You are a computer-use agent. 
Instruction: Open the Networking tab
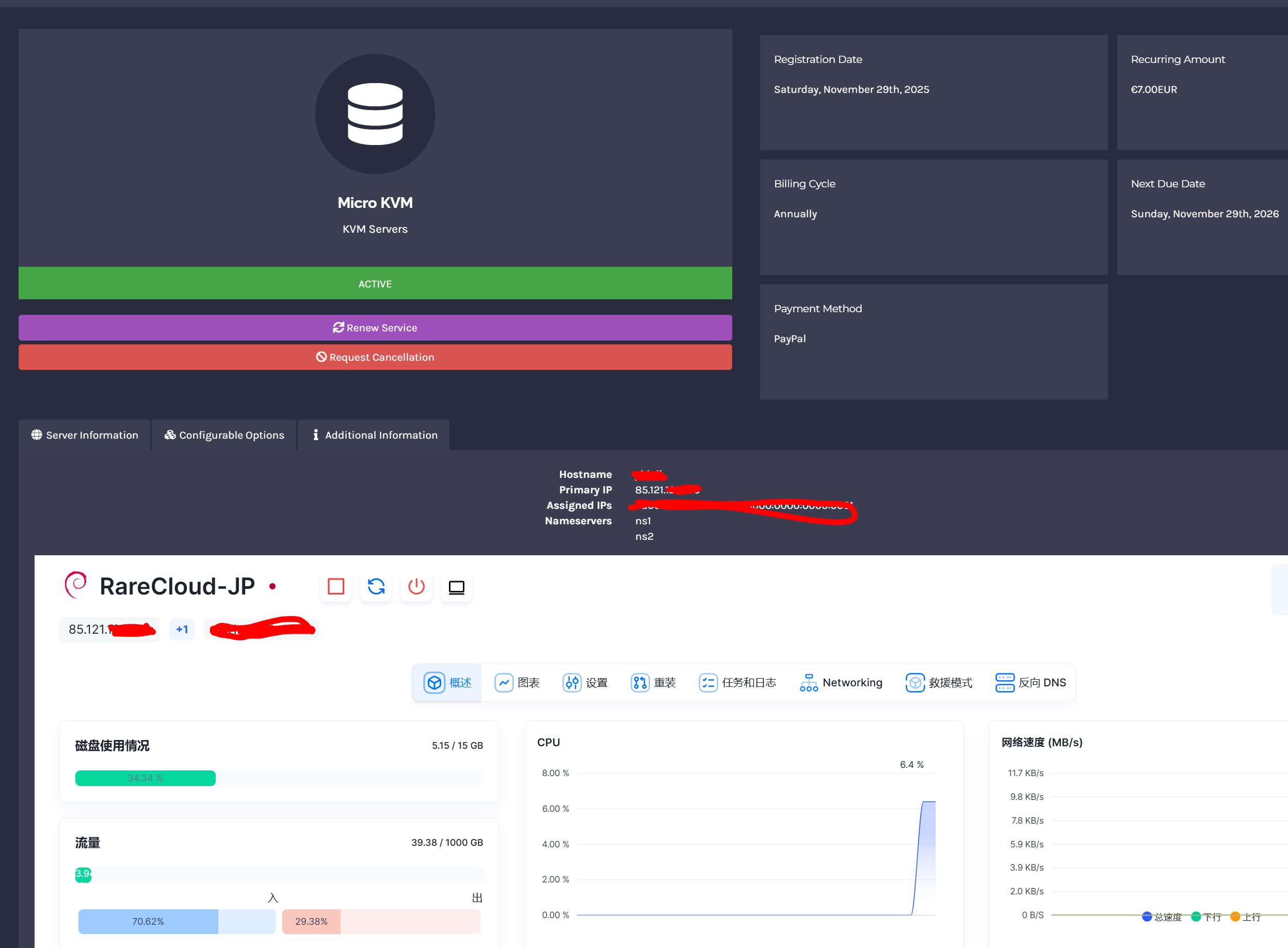point(841,682)
